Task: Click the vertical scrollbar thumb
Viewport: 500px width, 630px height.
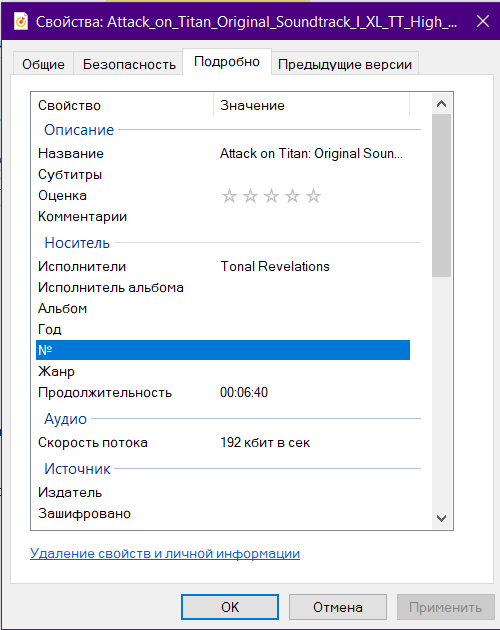Action: (x=441, y=195)
